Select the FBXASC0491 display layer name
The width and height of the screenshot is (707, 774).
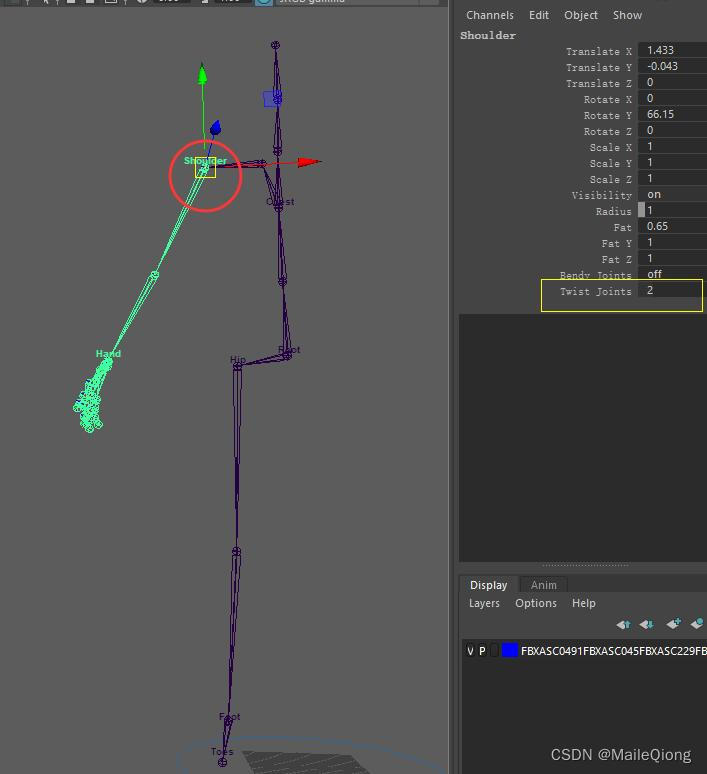coord(613,651)
